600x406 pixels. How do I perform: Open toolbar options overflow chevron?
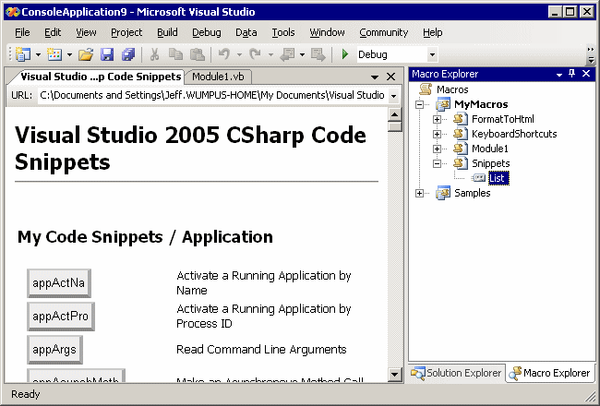point(591,55)
